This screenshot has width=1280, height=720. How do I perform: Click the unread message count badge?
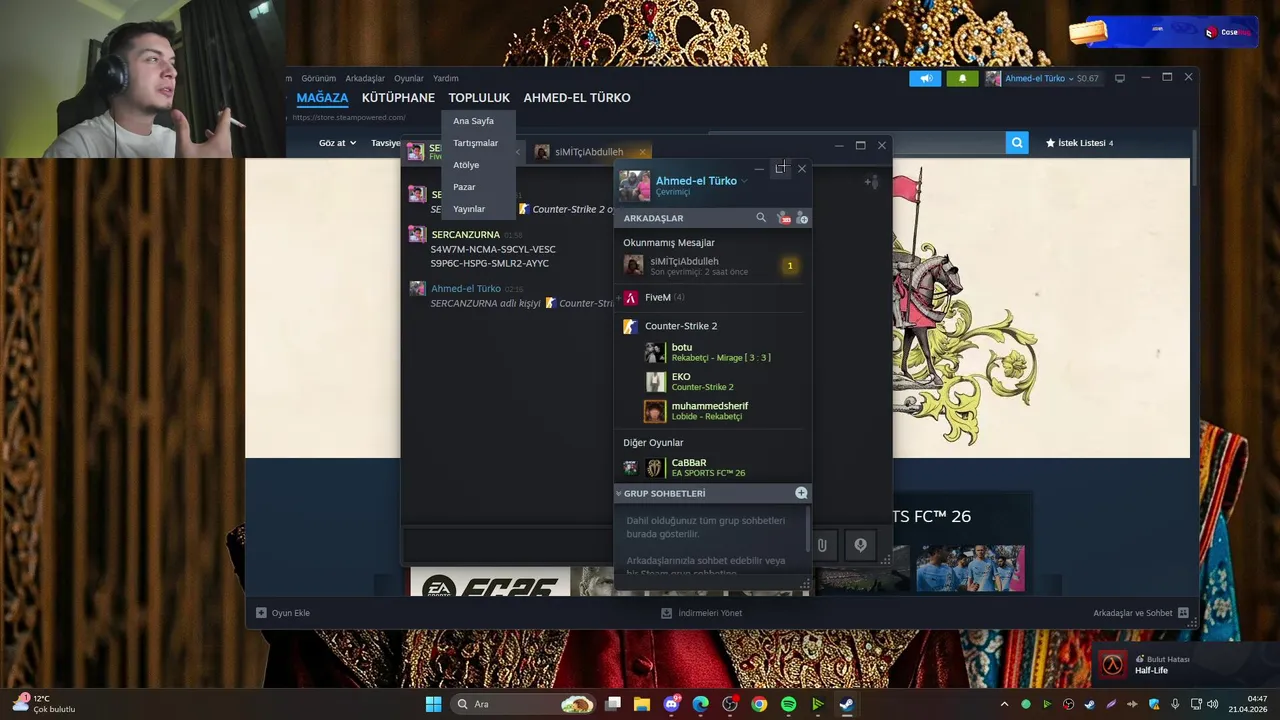point(790,266)
